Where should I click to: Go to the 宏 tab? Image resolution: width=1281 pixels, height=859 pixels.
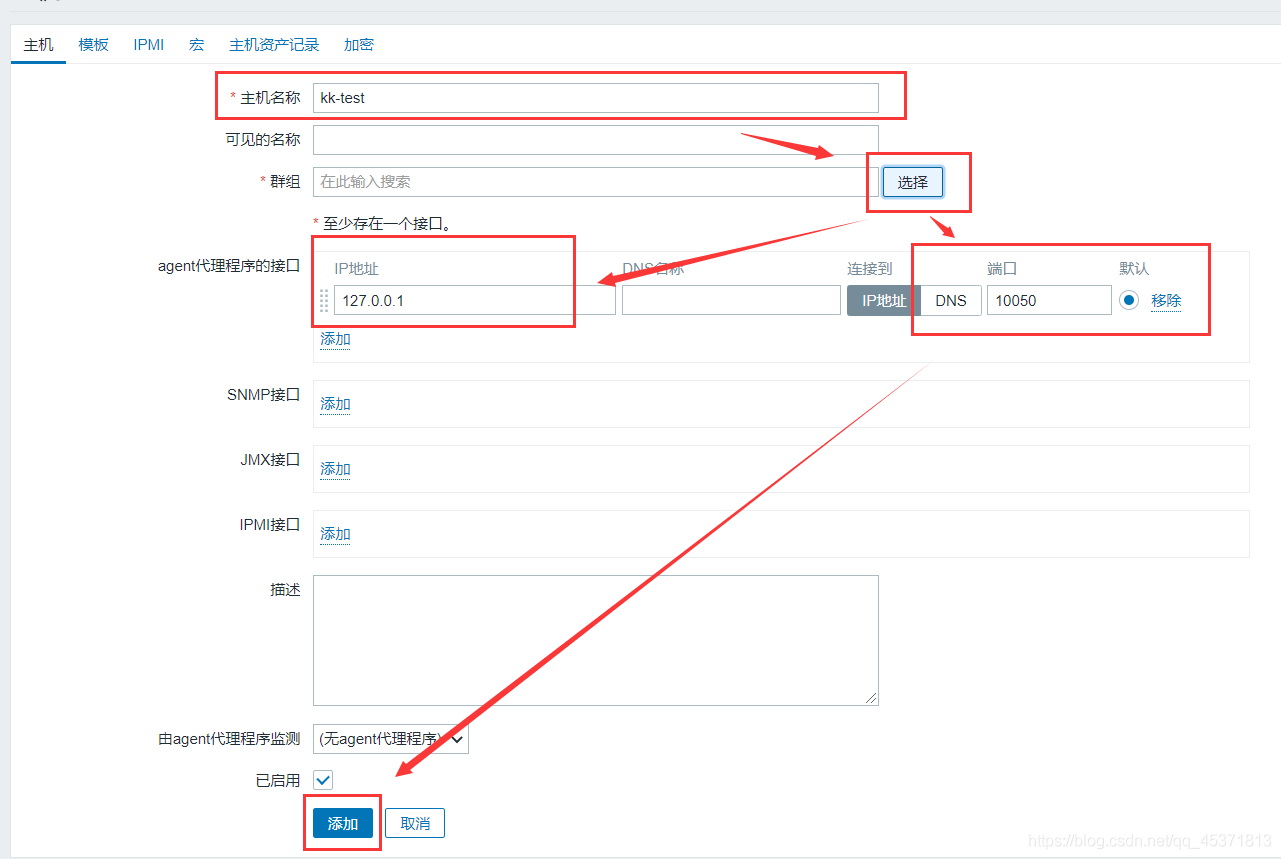(x=197, y=45)
